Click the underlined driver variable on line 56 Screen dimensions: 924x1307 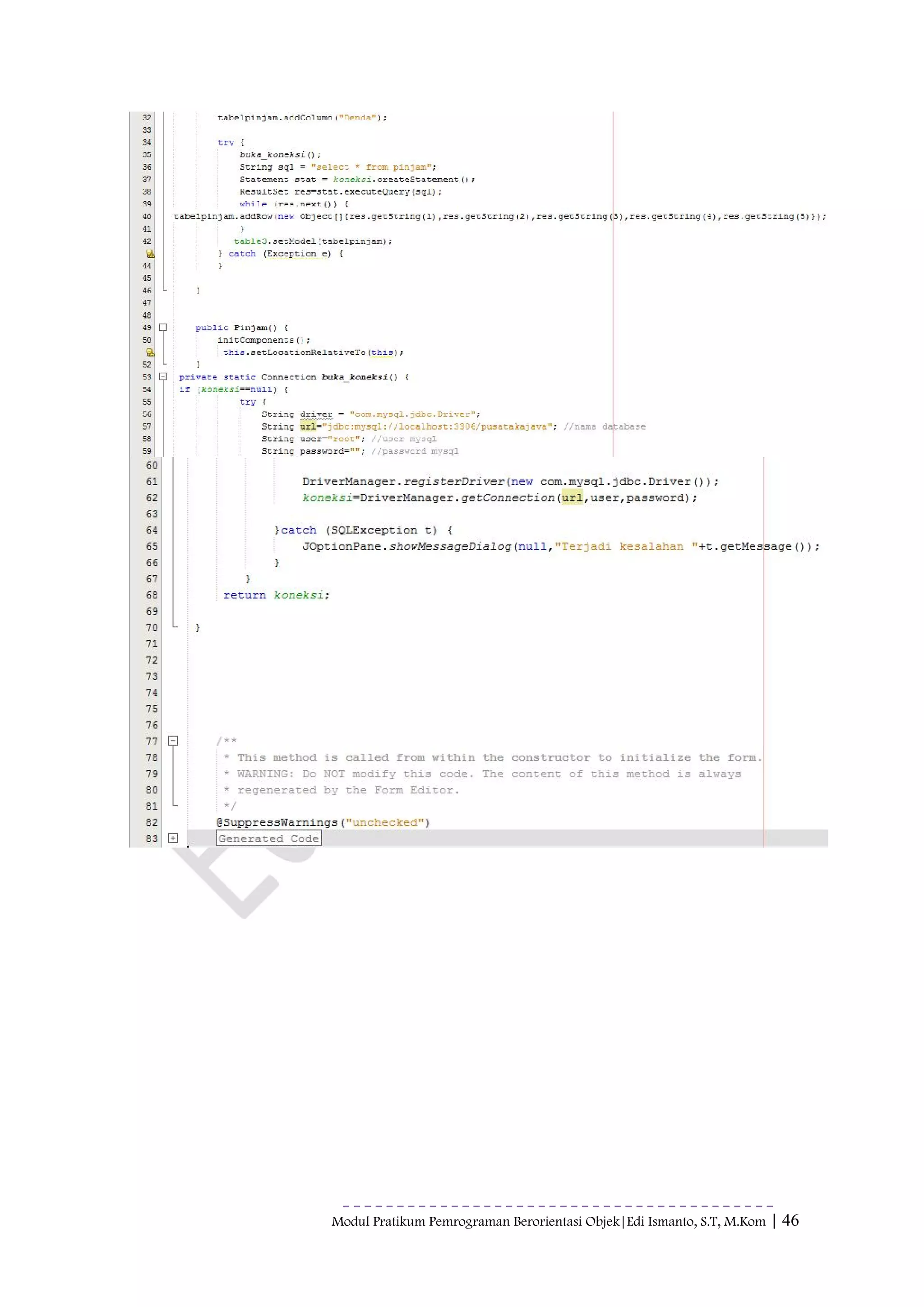316,414
